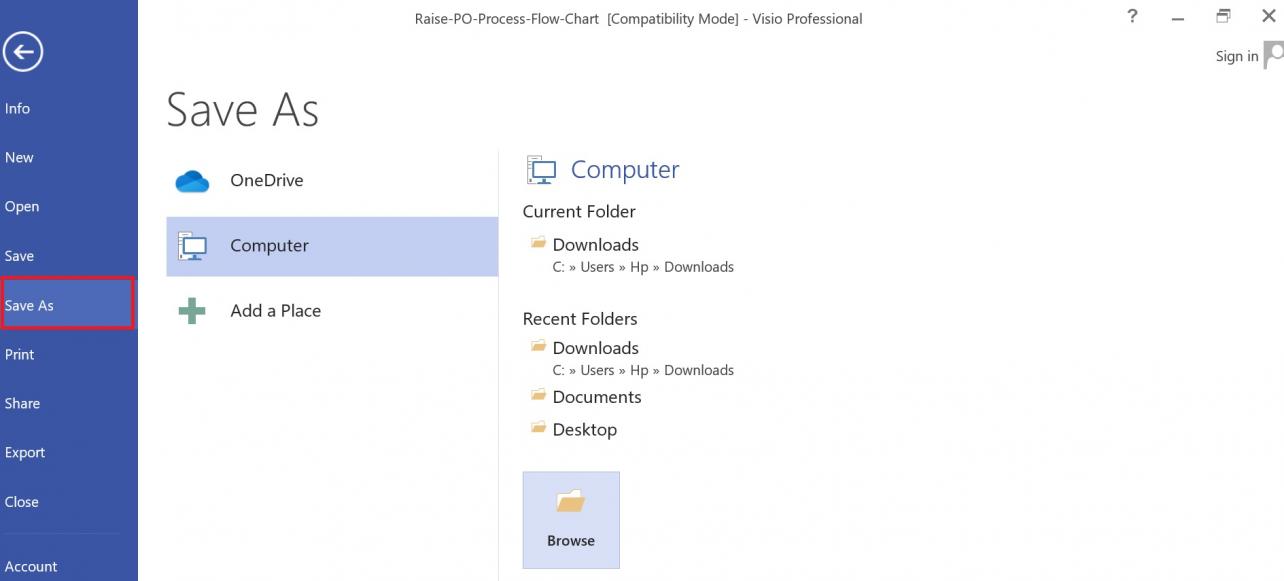Open the Documents recent folder
The height and width of the screenshot is (581, 1284).
[x=596, y=396]
